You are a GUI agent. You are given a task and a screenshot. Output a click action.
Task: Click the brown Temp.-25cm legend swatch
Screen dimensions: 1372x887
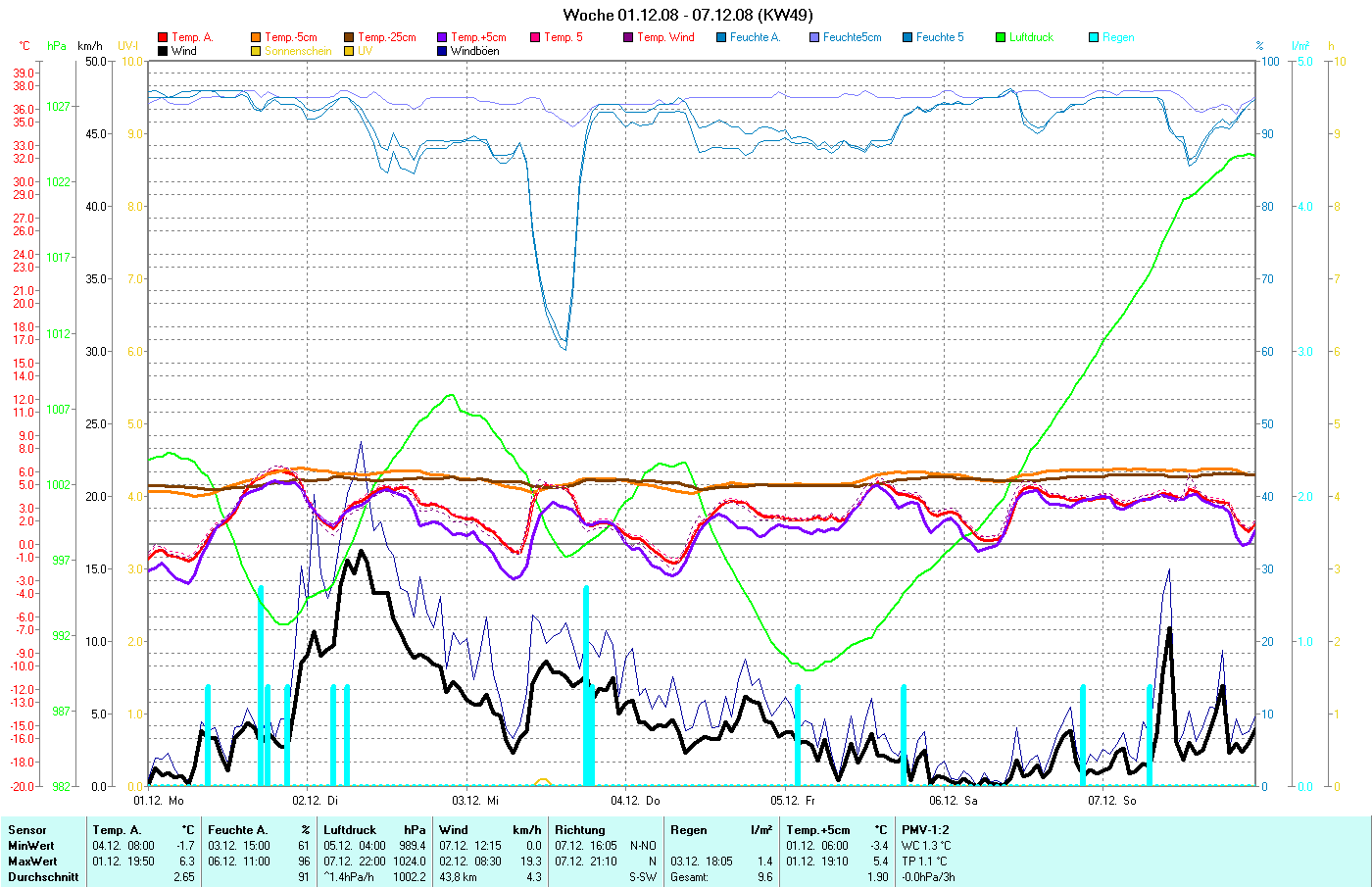click(349, 37)
